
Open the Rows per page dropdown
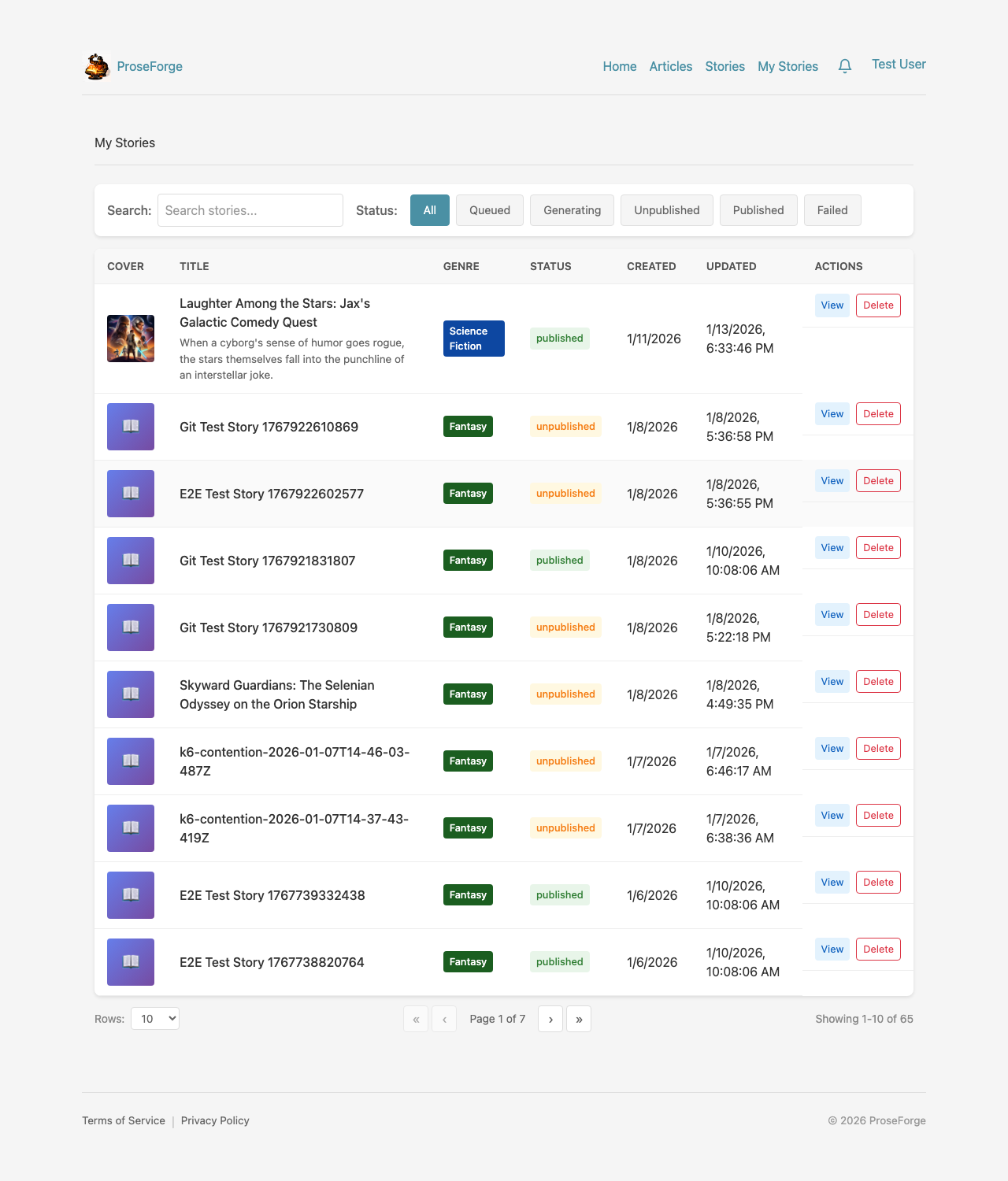click(155, 1019)
